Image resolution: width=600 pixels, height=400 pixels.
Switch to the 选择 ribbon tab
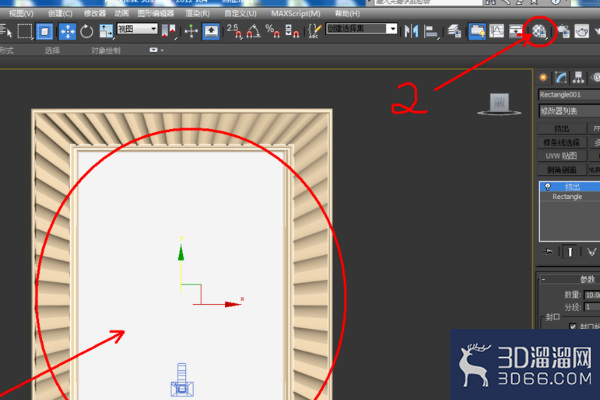(x=52, y=51)
